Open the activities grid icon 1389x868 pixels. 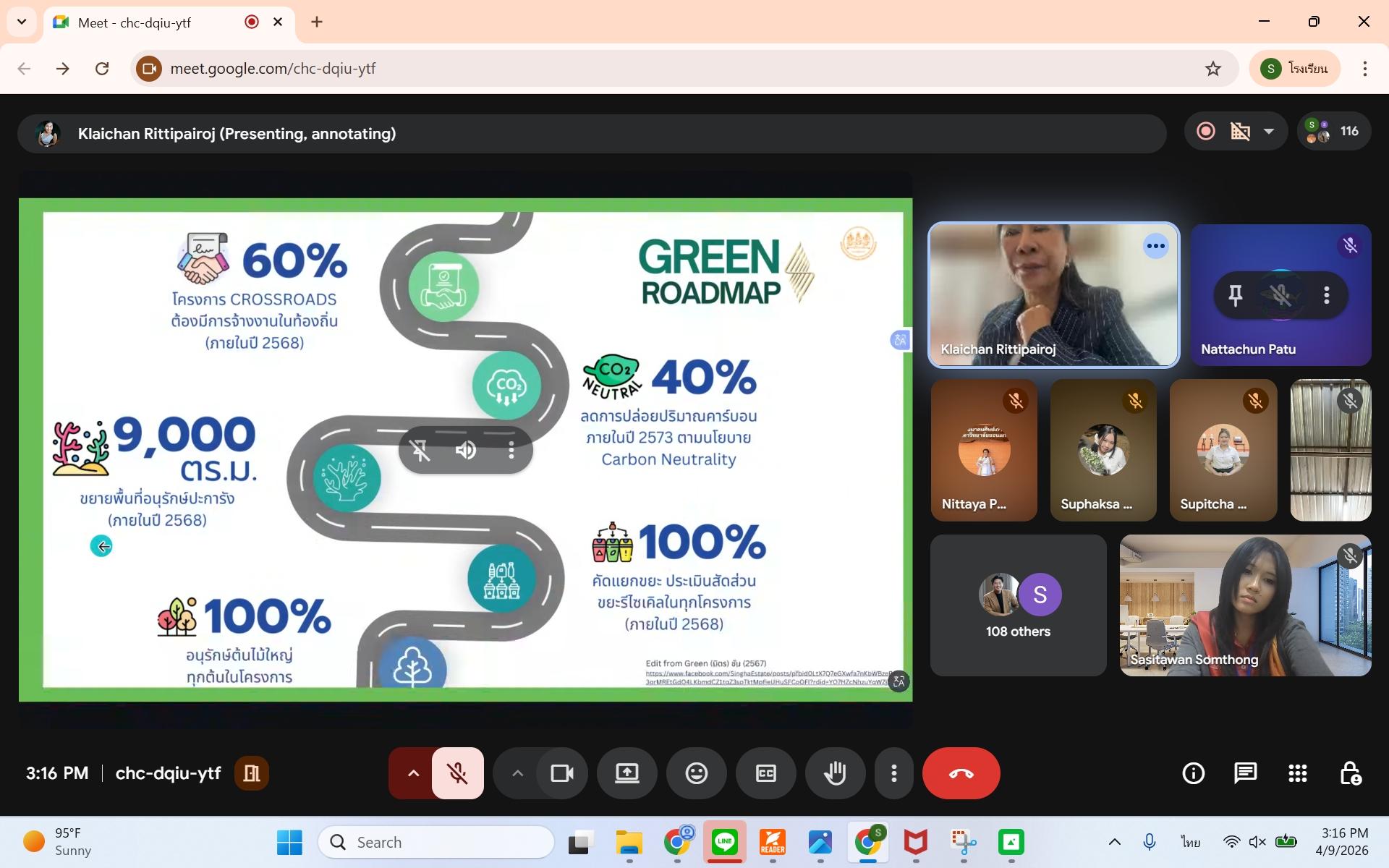(1297, 773)
